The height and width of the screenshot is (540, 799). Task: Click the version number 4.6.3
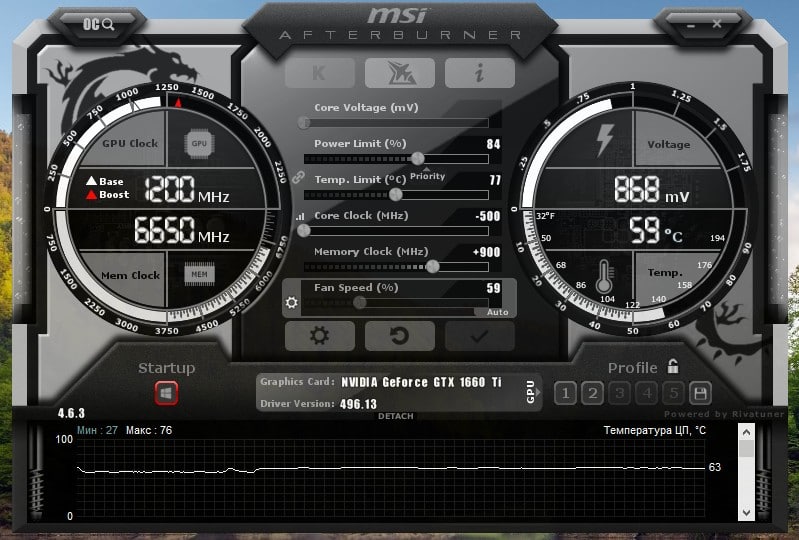(x=71, y=413)
